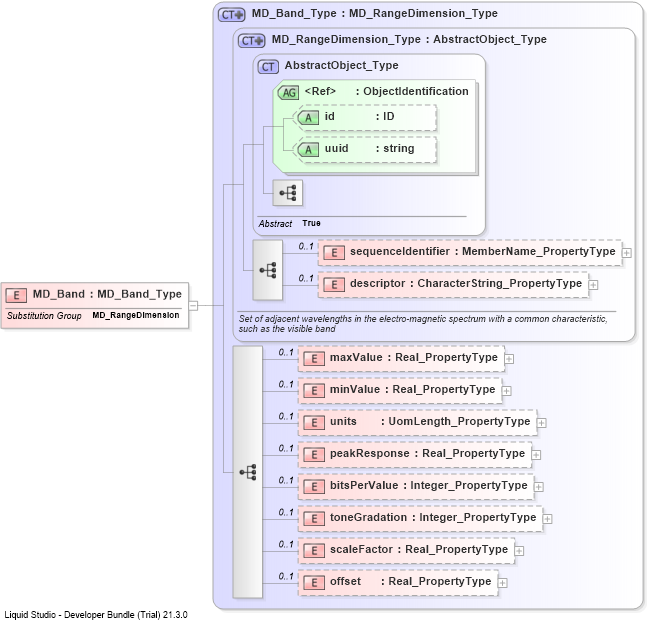The image size is (647, 620).
Task: Click the A icon of id attribute
Action: [x=308, y=118]
